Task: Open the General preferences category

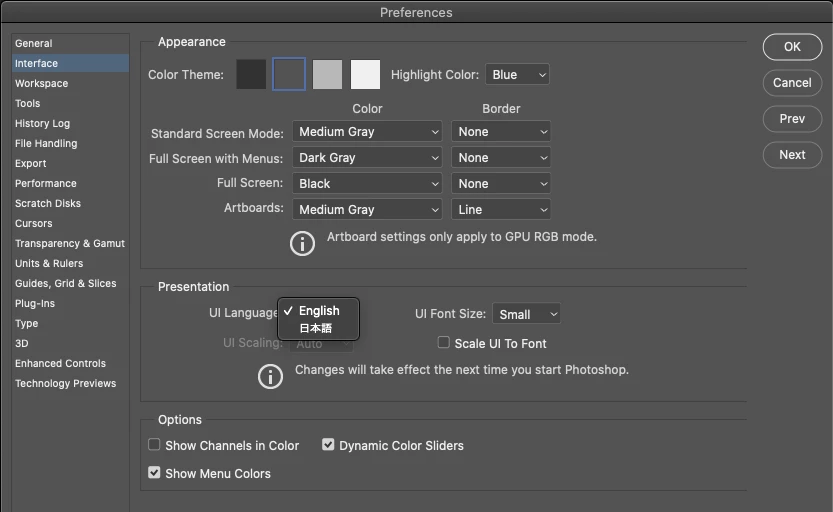Action: (70, 44)
